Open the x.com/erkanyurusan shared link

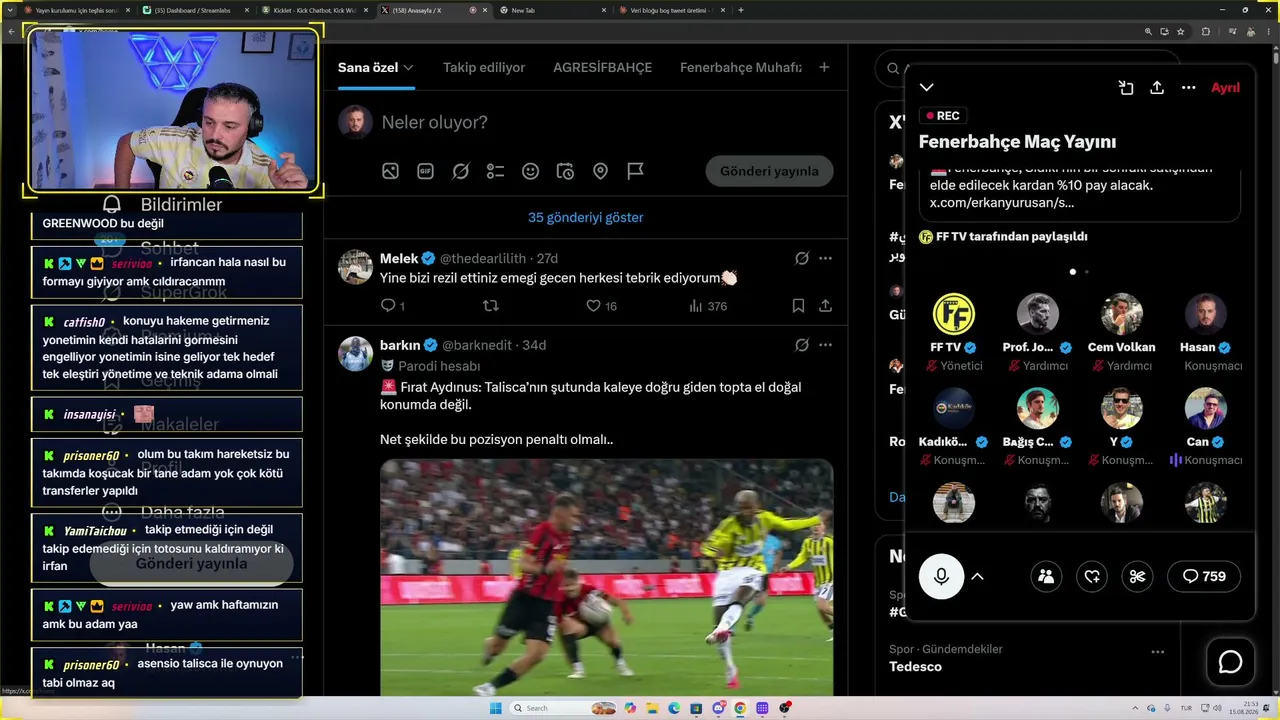pyautogui.click(x=1002, y=202)
